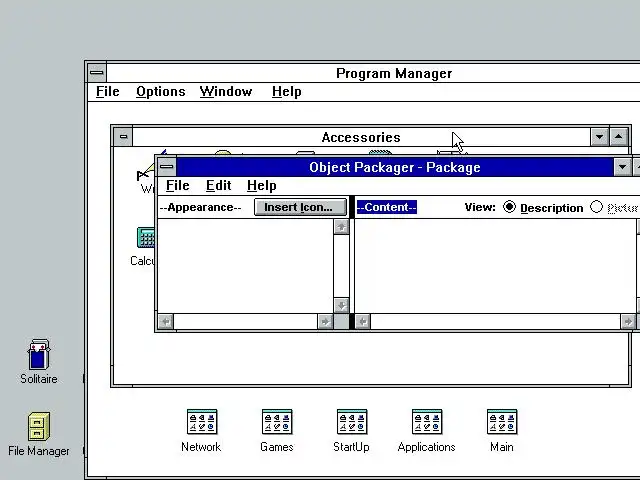Screen dimensions: 640x480
Task: Open Object Packager File menu
Action: 178,186
